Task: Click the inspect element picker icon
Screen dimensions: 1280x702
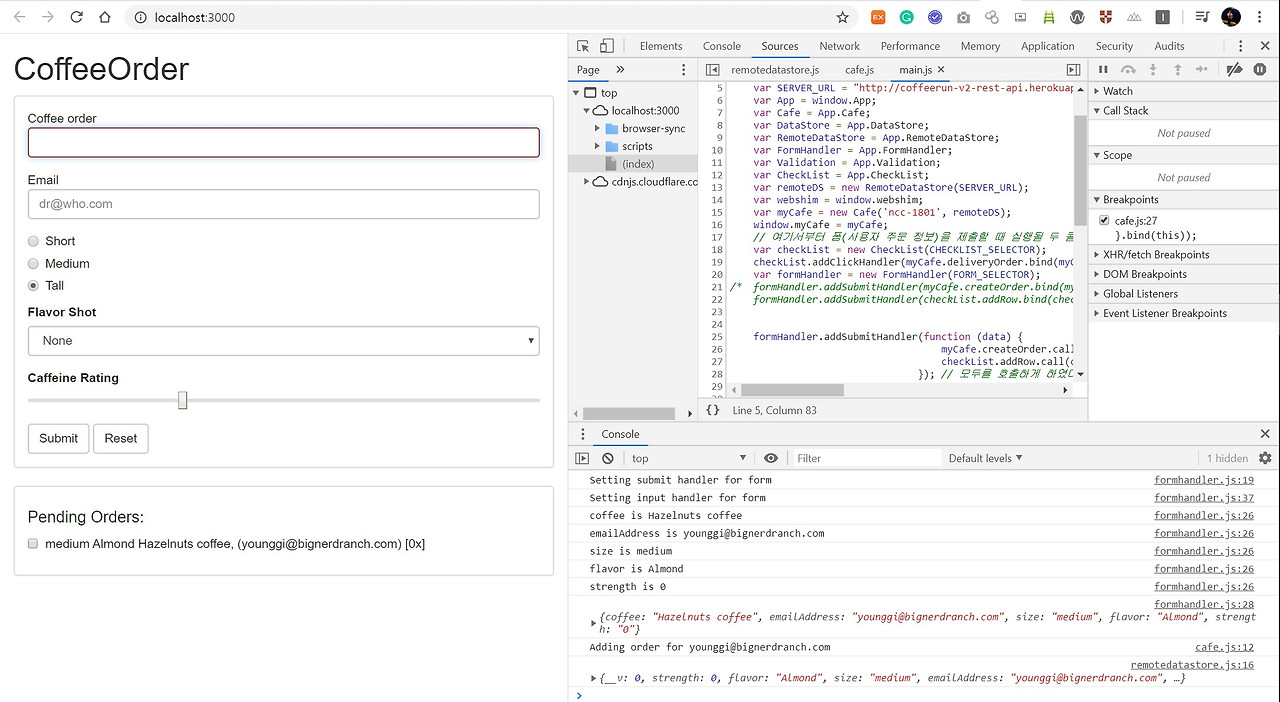Action: (583, 46)
